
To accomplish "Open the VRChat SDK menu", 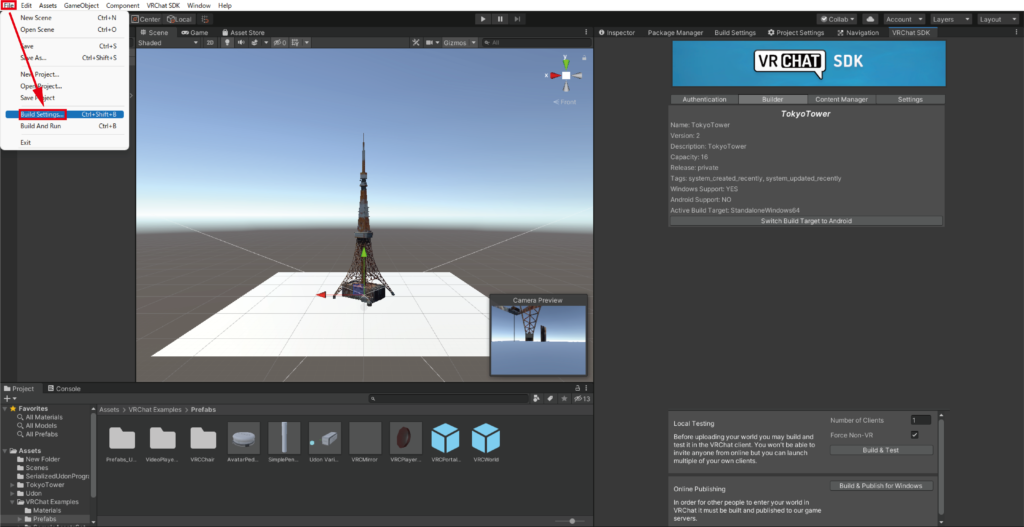I will pyautogui.click(x=163, y=5).
